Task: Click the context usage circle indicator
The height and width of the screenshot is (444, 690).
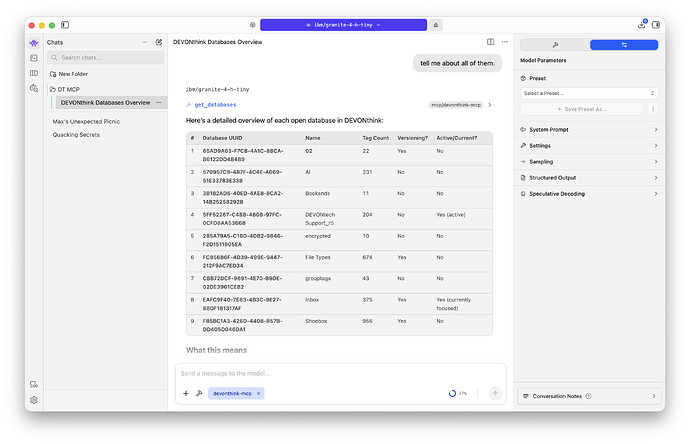Action: 452,394
